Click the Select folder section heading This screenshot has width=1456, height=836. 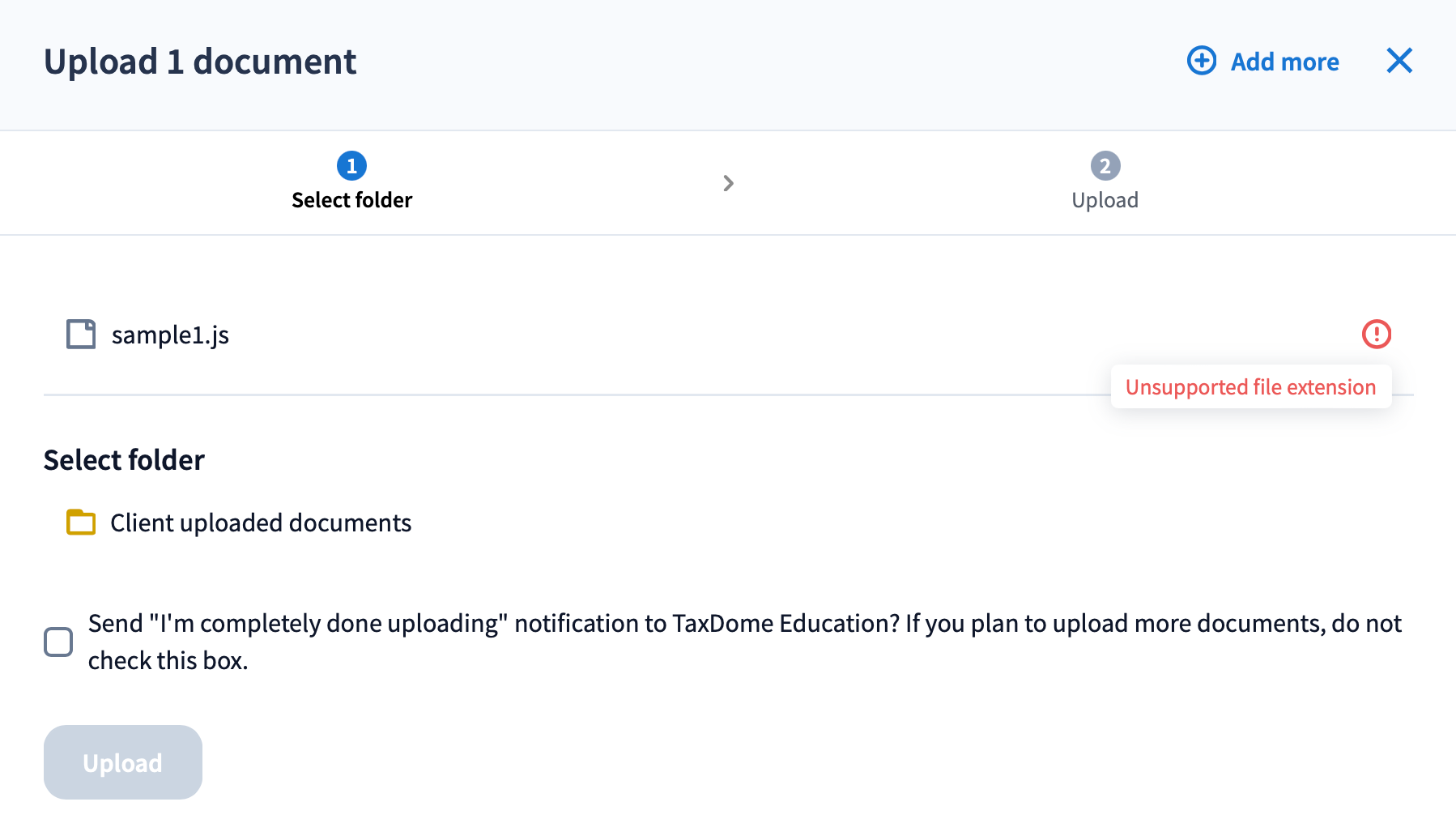(x=124, y=460)
